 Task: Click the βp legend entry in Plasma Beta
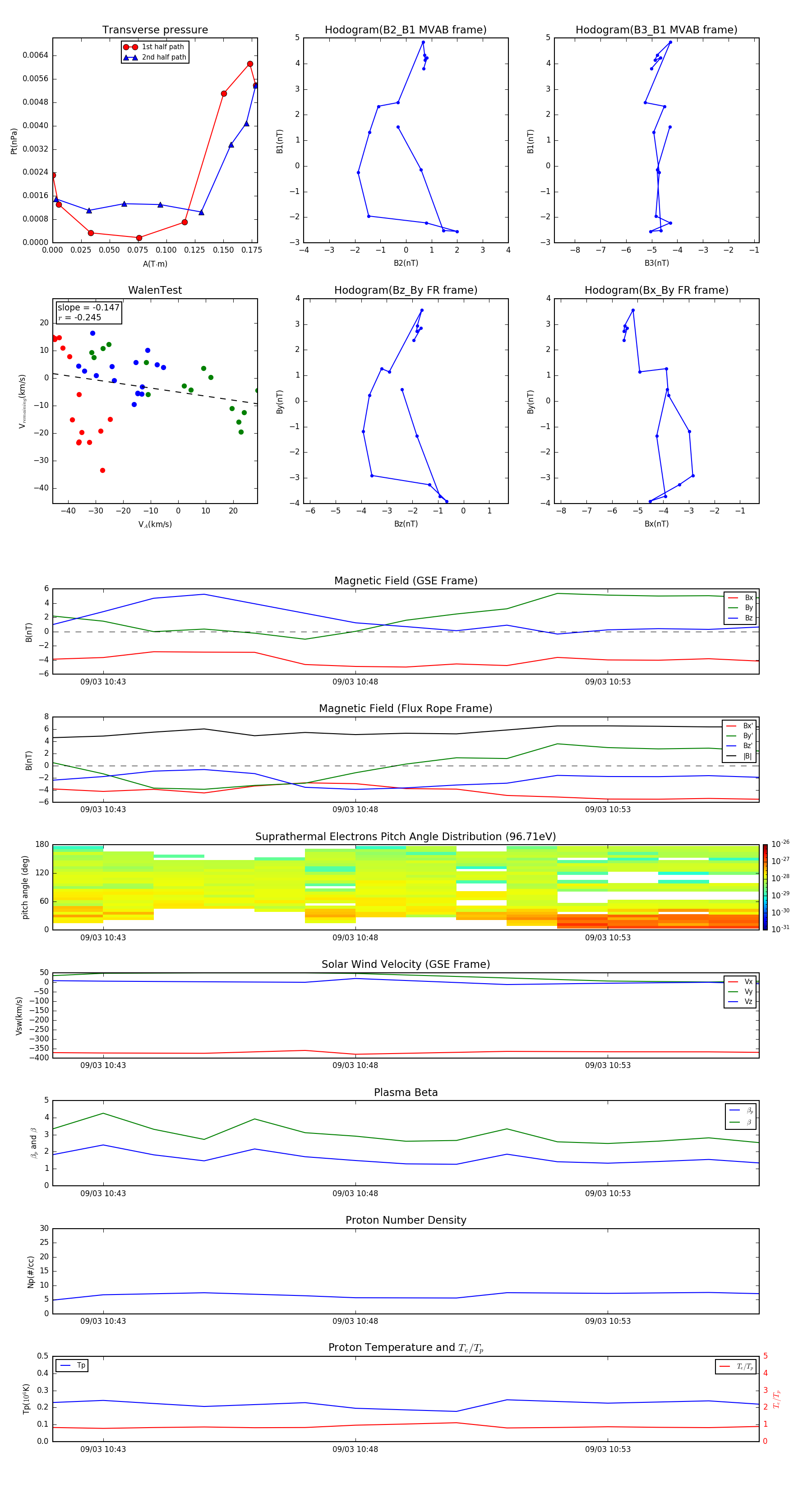point(740,1110)
